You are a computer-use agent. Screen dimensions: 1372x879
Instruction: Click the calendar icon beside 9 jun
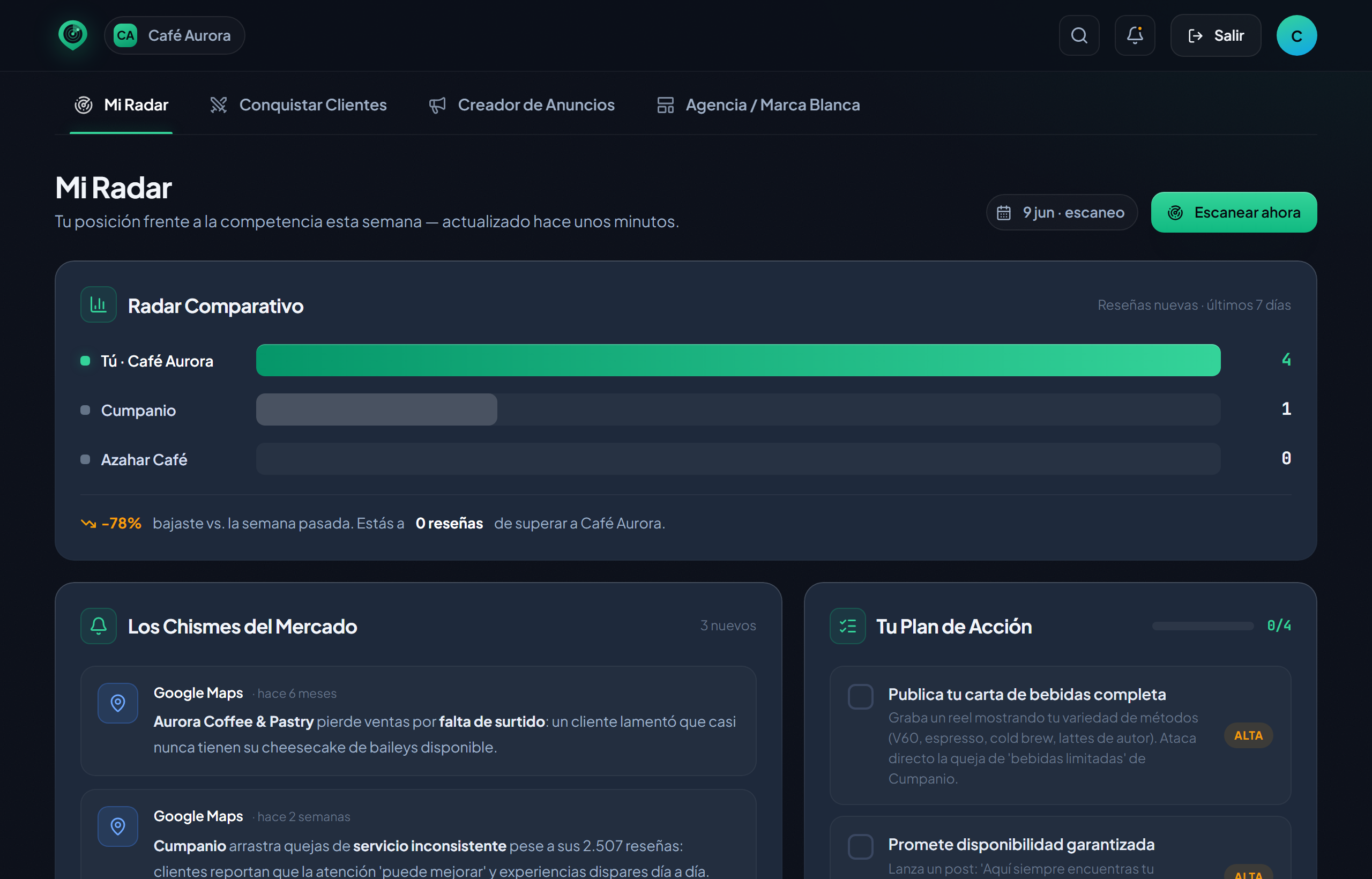point(1003,213)
